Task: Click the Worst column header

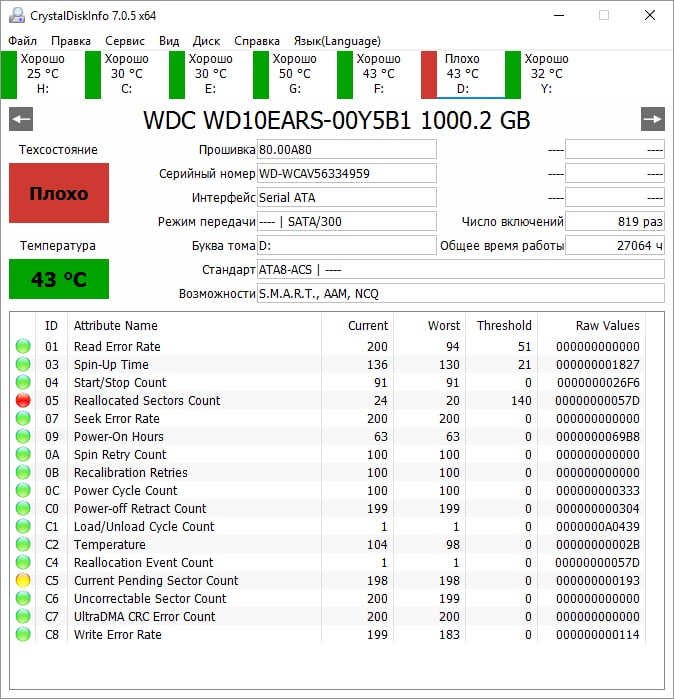Action: tap(430, 325)
